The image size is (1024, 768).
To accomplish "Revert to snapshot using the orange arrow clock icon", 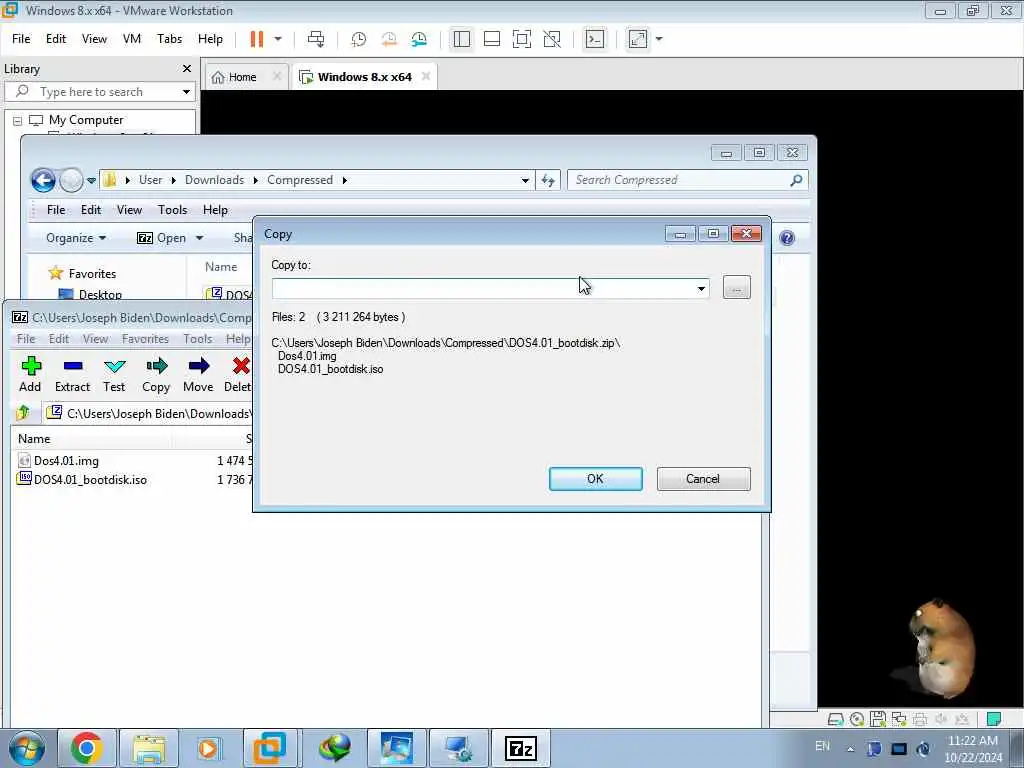I will [x=389, y=39].
